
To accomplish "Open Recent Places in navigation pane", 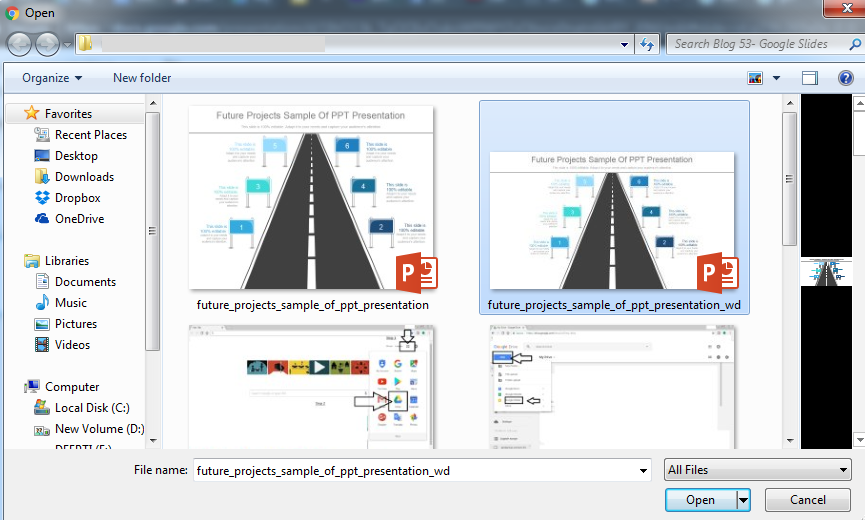I will pos(90,135).
